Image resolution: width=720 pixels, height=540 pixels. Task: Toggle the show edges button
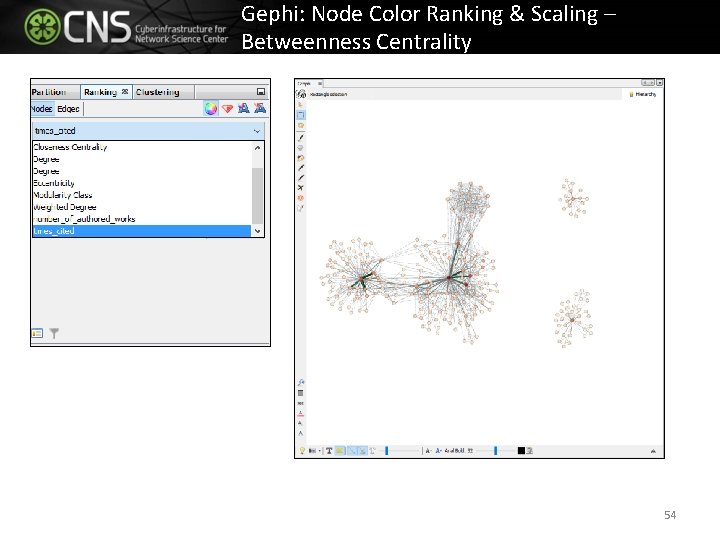point(353,451)
